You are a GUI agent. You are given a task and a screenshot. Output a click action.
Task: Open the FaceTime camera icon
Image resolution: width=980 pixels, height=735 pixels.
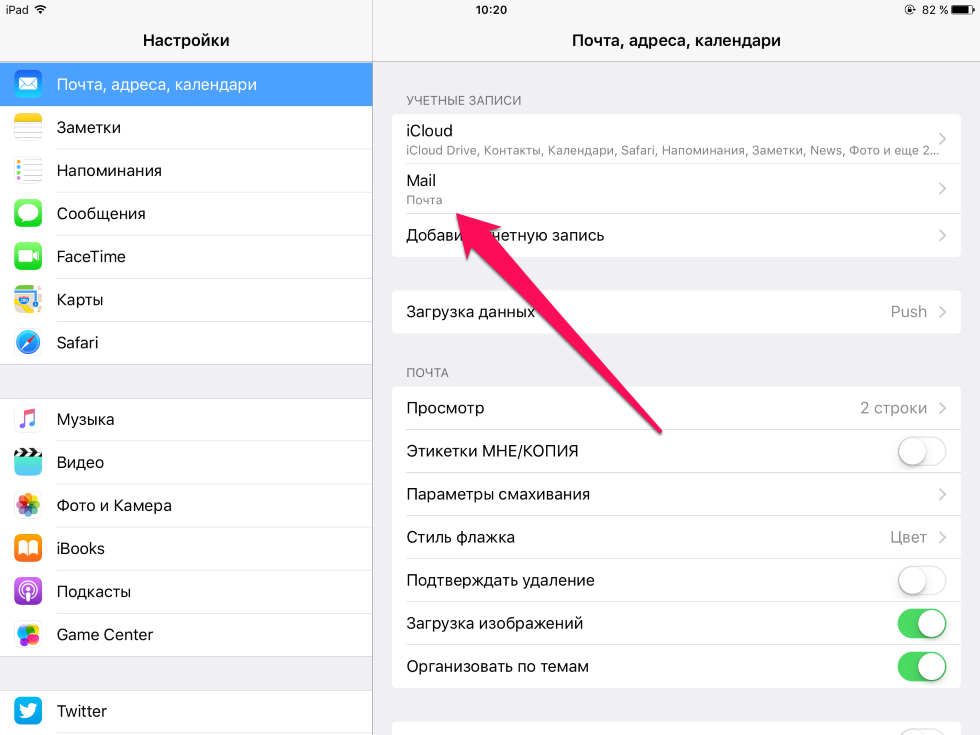tap(28, 257)
